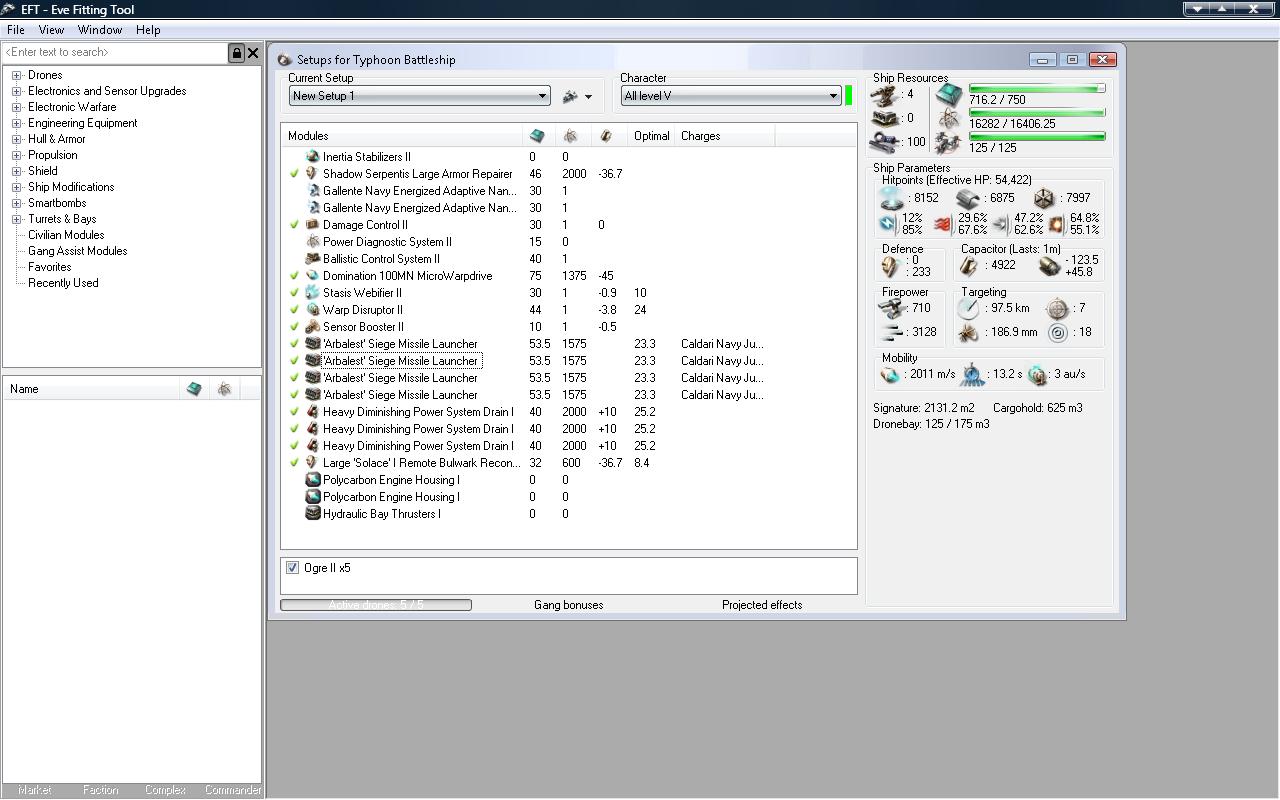Click the Power Diagnostic System II icon

coord(312,242)
